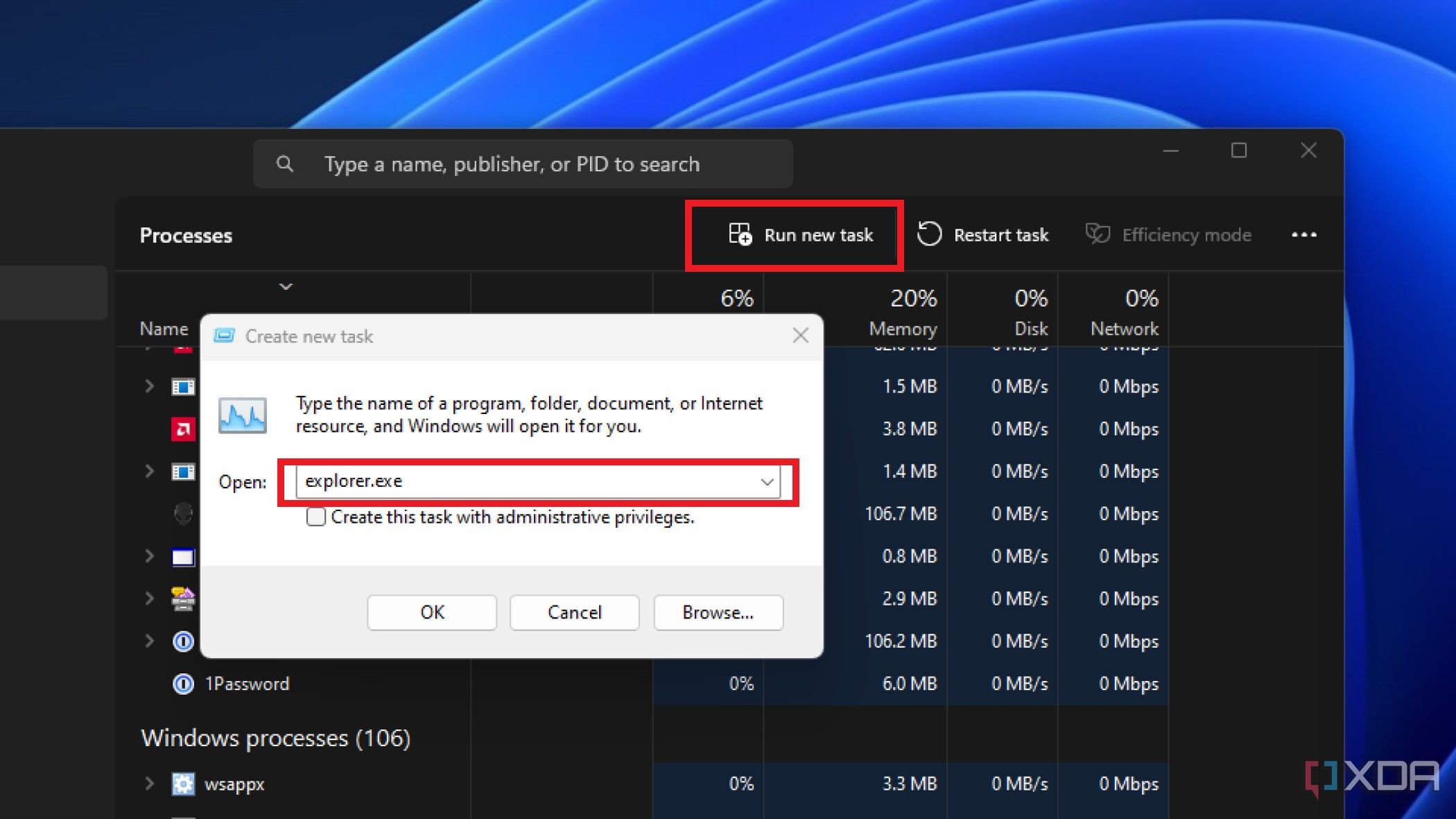Click the Task Manager search icon

284,163
